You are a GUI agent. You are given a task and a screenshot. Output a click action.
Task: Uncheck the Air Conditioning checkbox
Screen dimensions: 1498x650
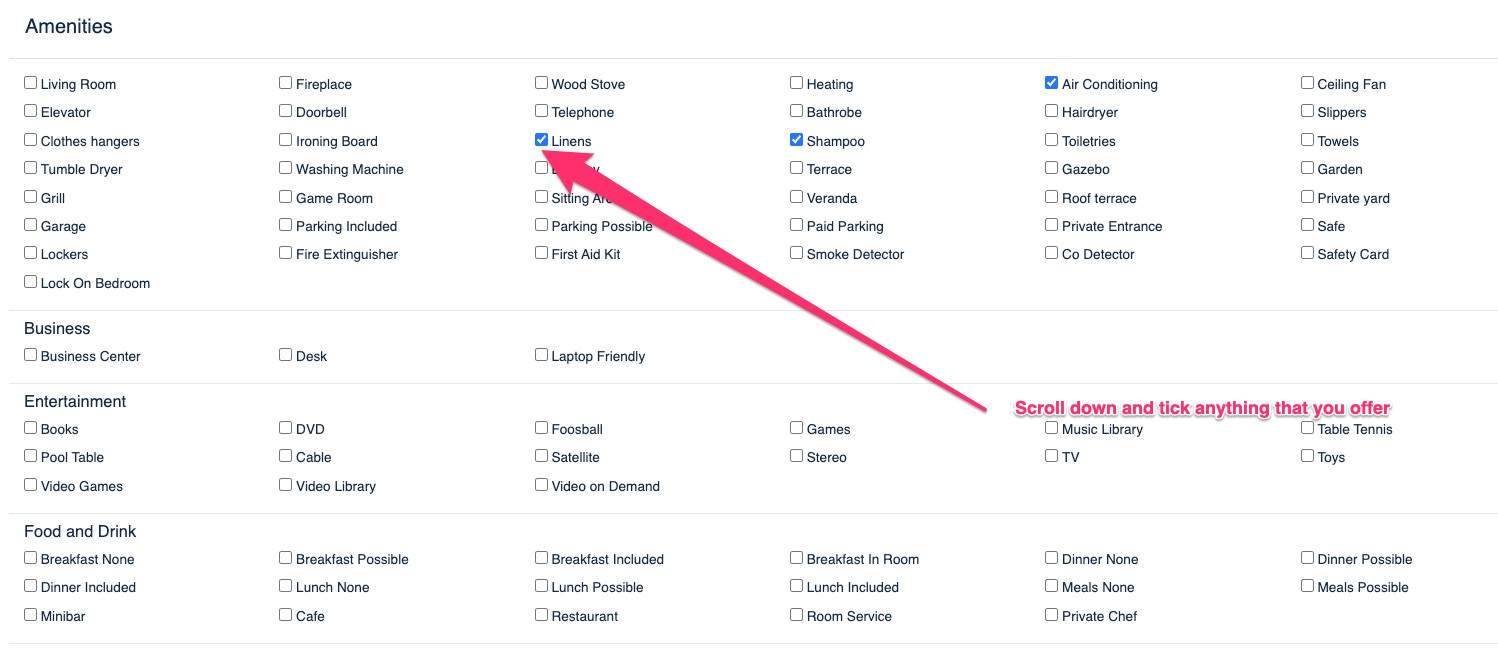point(1051,83)
